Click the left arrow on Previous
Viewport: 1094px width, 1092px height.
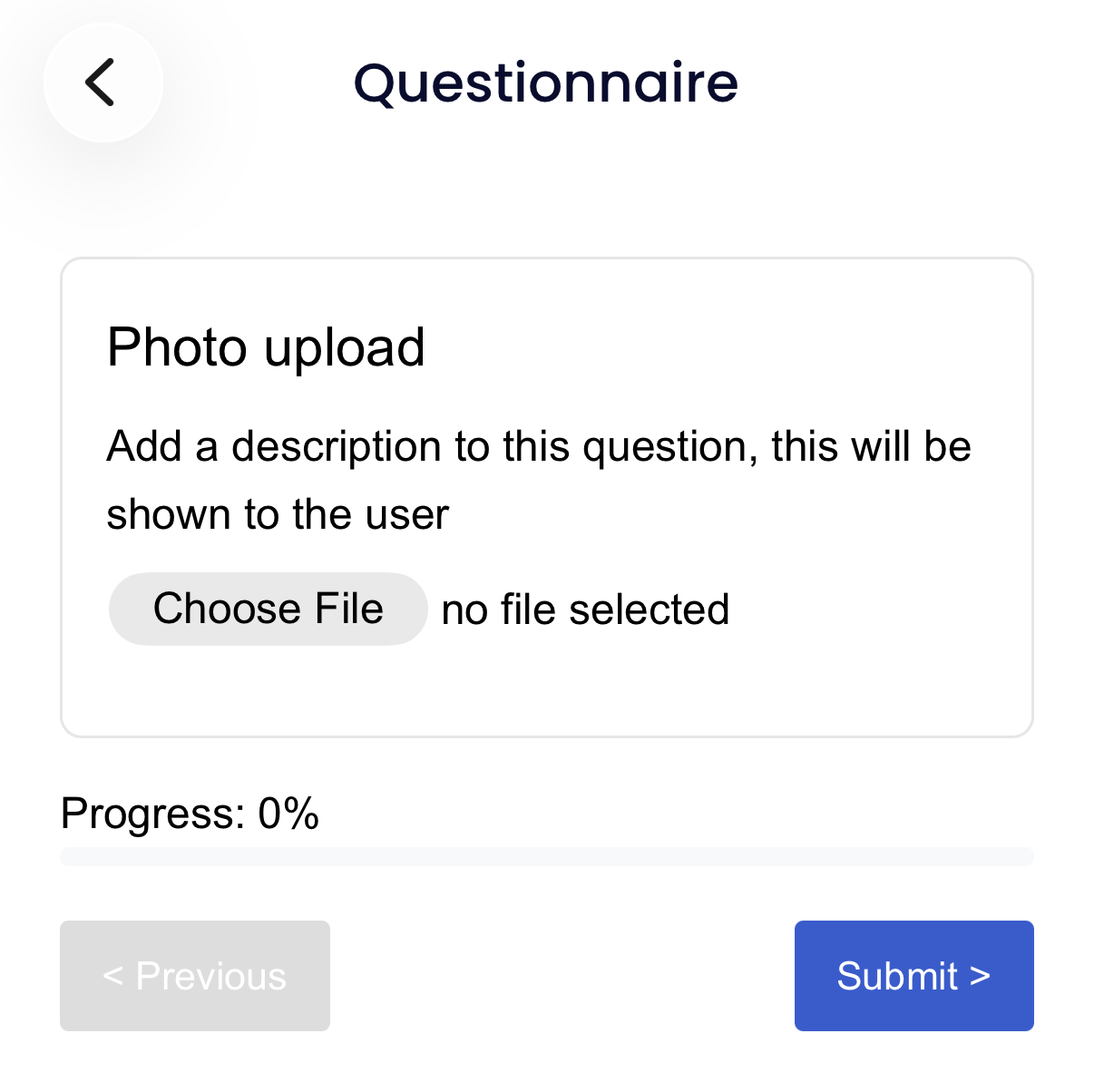coord(112,976)
